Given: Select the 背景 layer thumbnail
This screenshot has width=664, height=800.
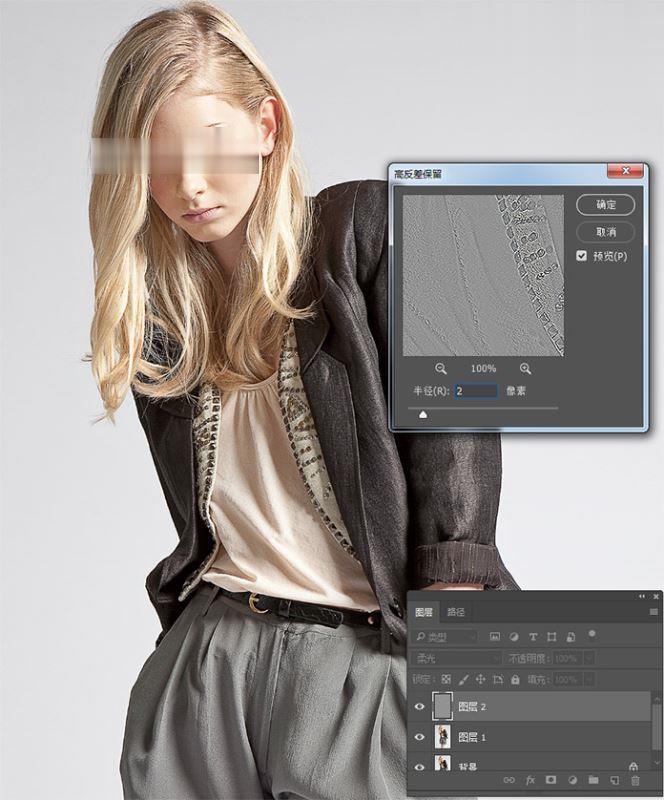Looking at the screenshot, I should pos(442,763).
